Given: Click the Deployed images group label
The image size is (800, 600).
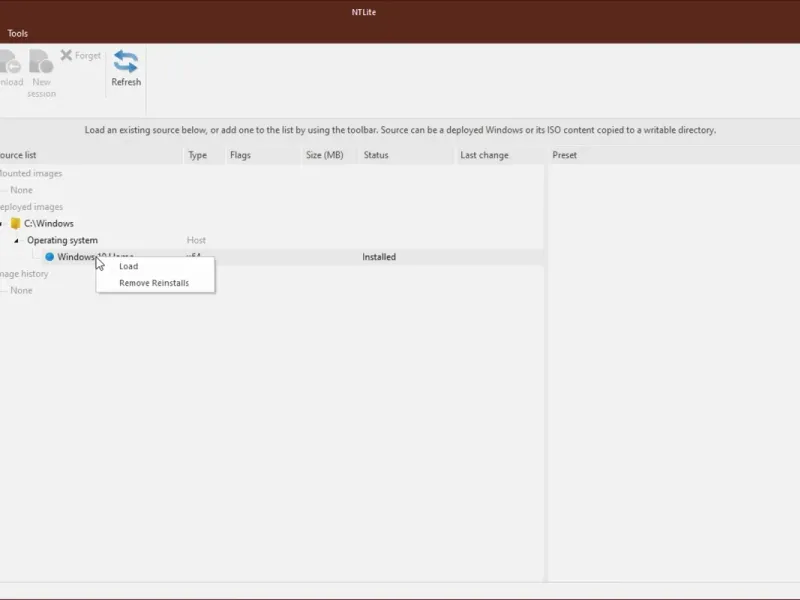Looking at the screenshot, I should tap(32, 207).
